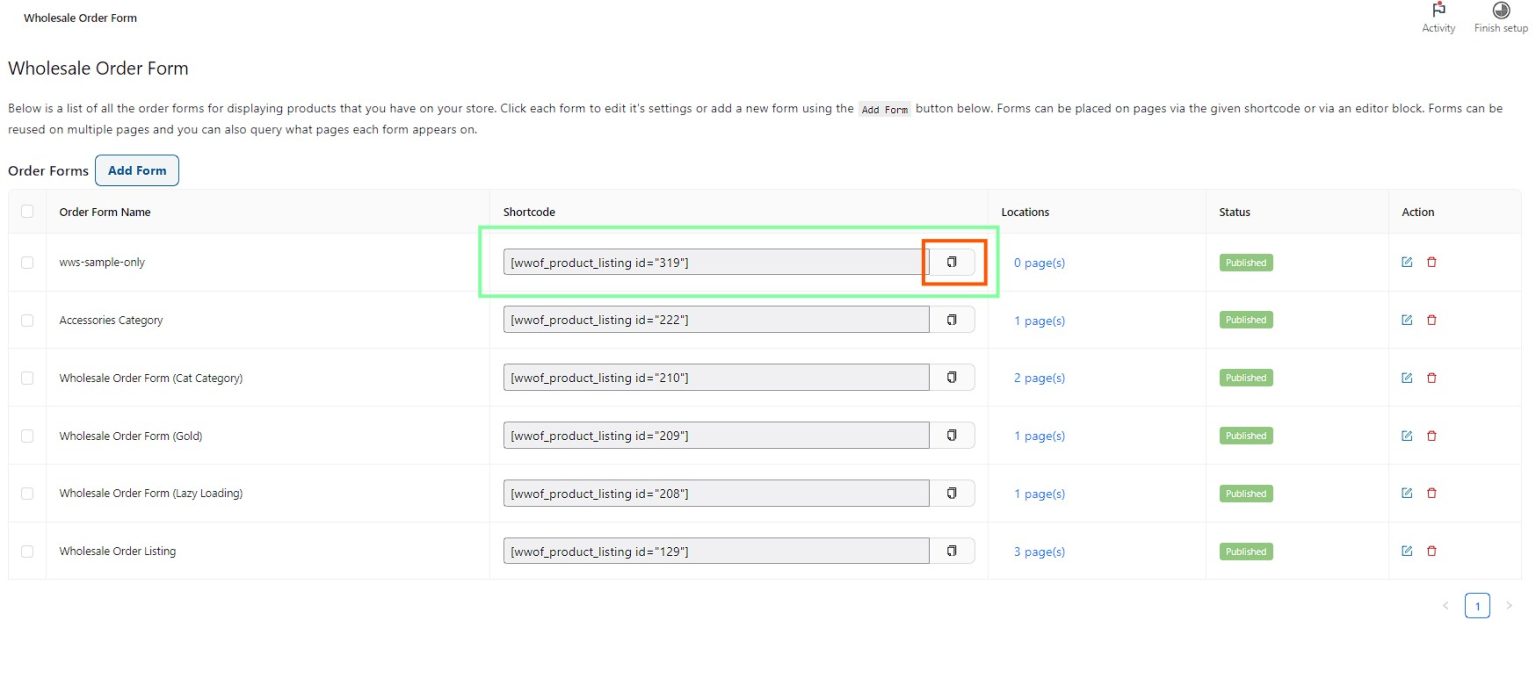Copy the shortcode for Wholesale Order Form (Gold)
Screen dimensions: 1536x678
click(x=952, y=435)
